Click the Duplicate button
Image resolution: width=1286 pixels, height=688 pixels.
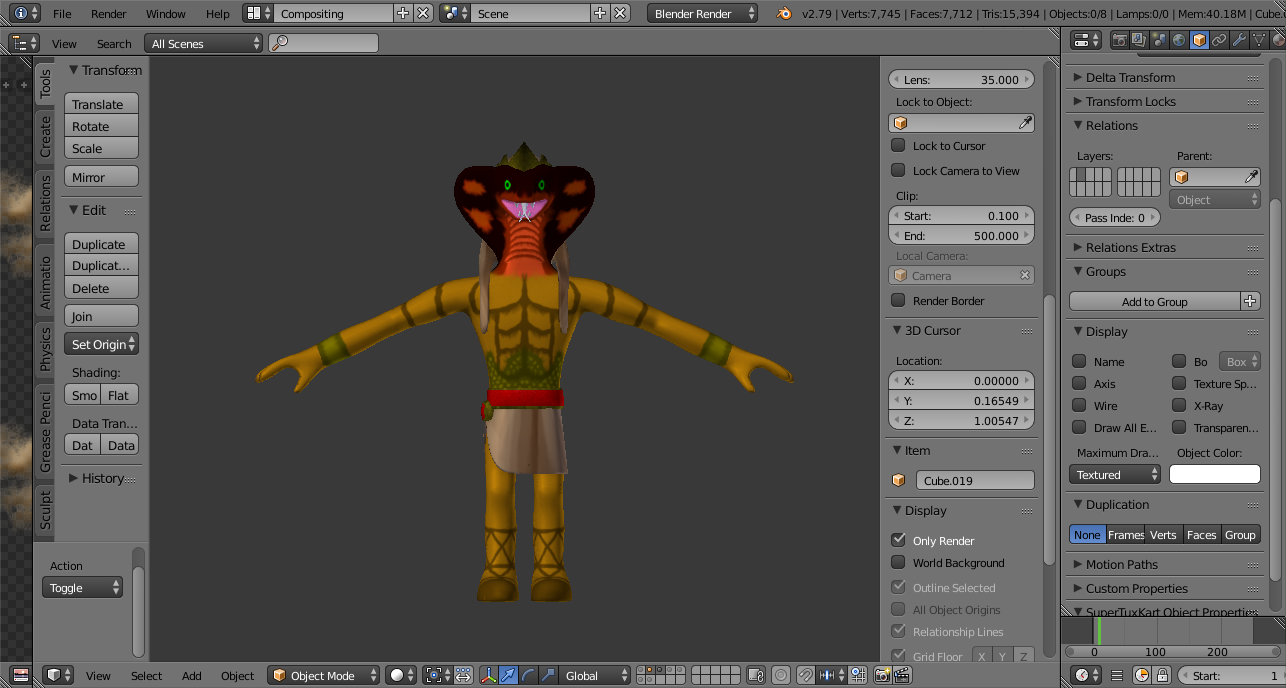101,244
